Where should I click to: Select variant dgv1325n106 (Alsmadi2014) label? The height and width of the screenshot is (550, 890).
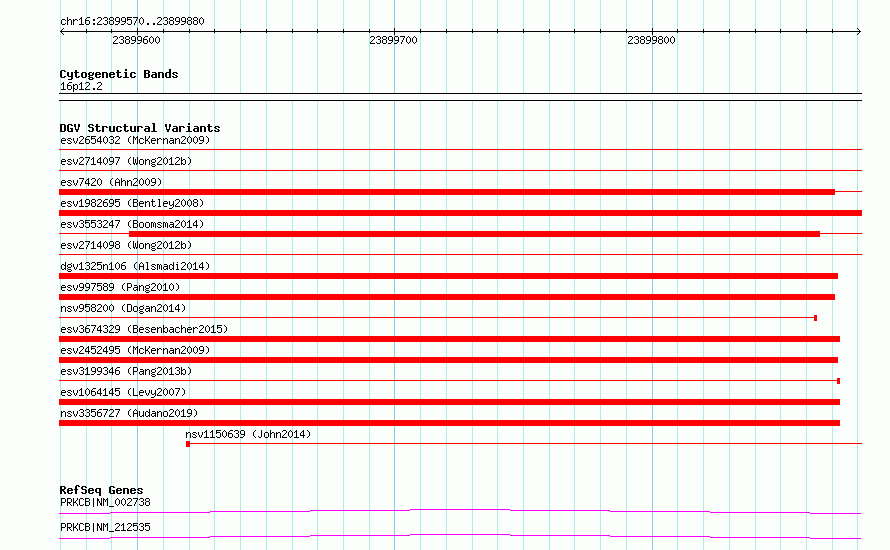coord(135,266)
